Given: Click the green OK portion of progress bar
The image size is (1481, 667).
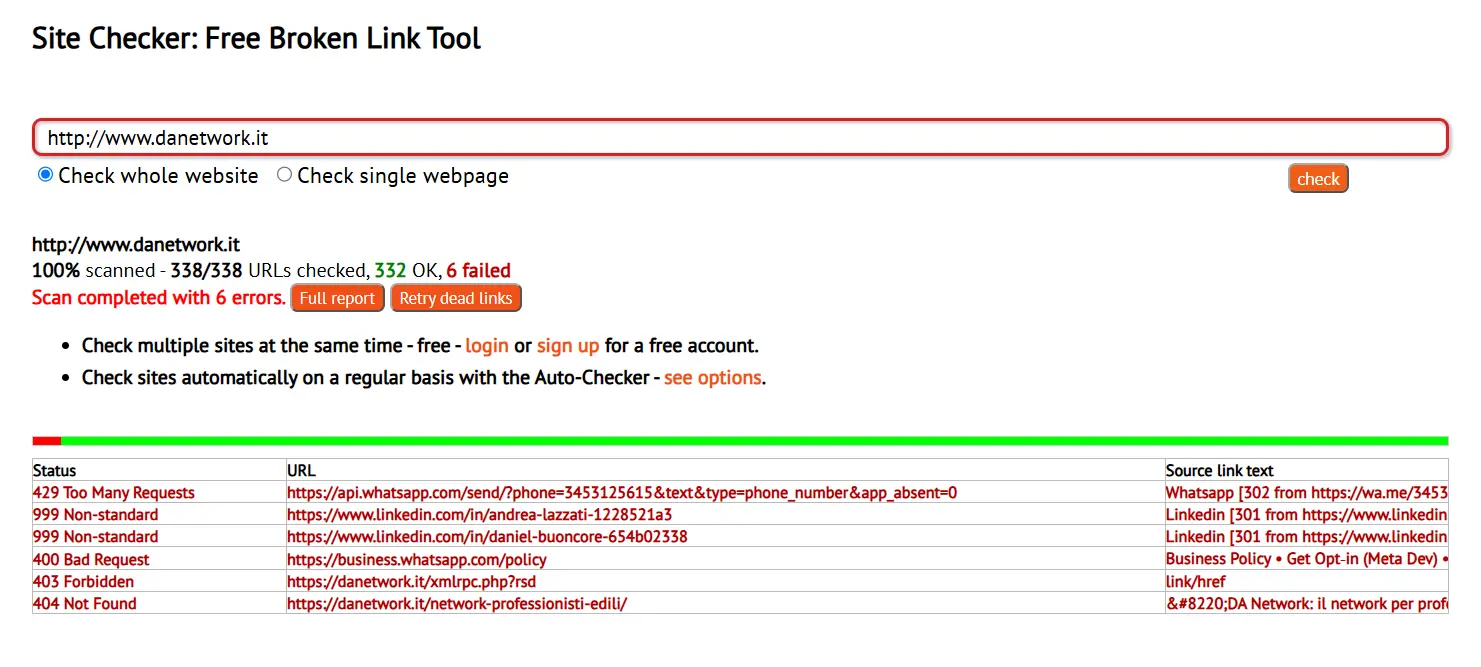Looking at the screenshot, I should tap(754, 441).
